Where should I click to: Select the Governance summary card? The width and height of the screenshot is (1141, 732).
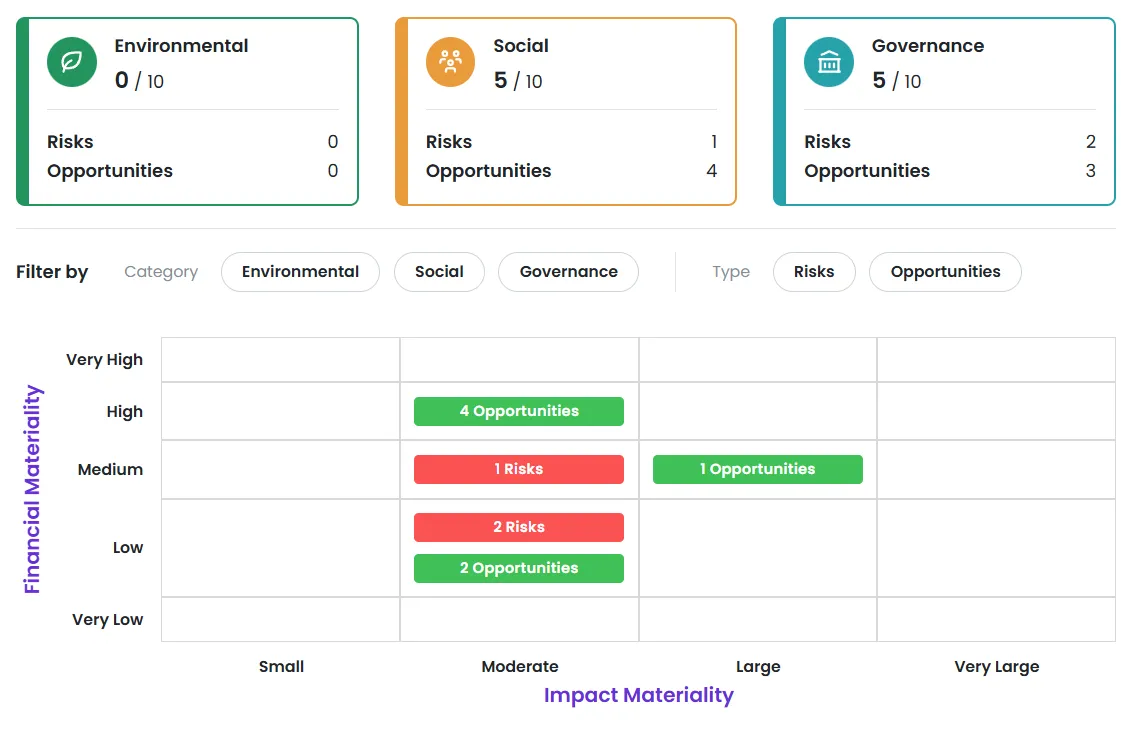click(x=944, y=110)
